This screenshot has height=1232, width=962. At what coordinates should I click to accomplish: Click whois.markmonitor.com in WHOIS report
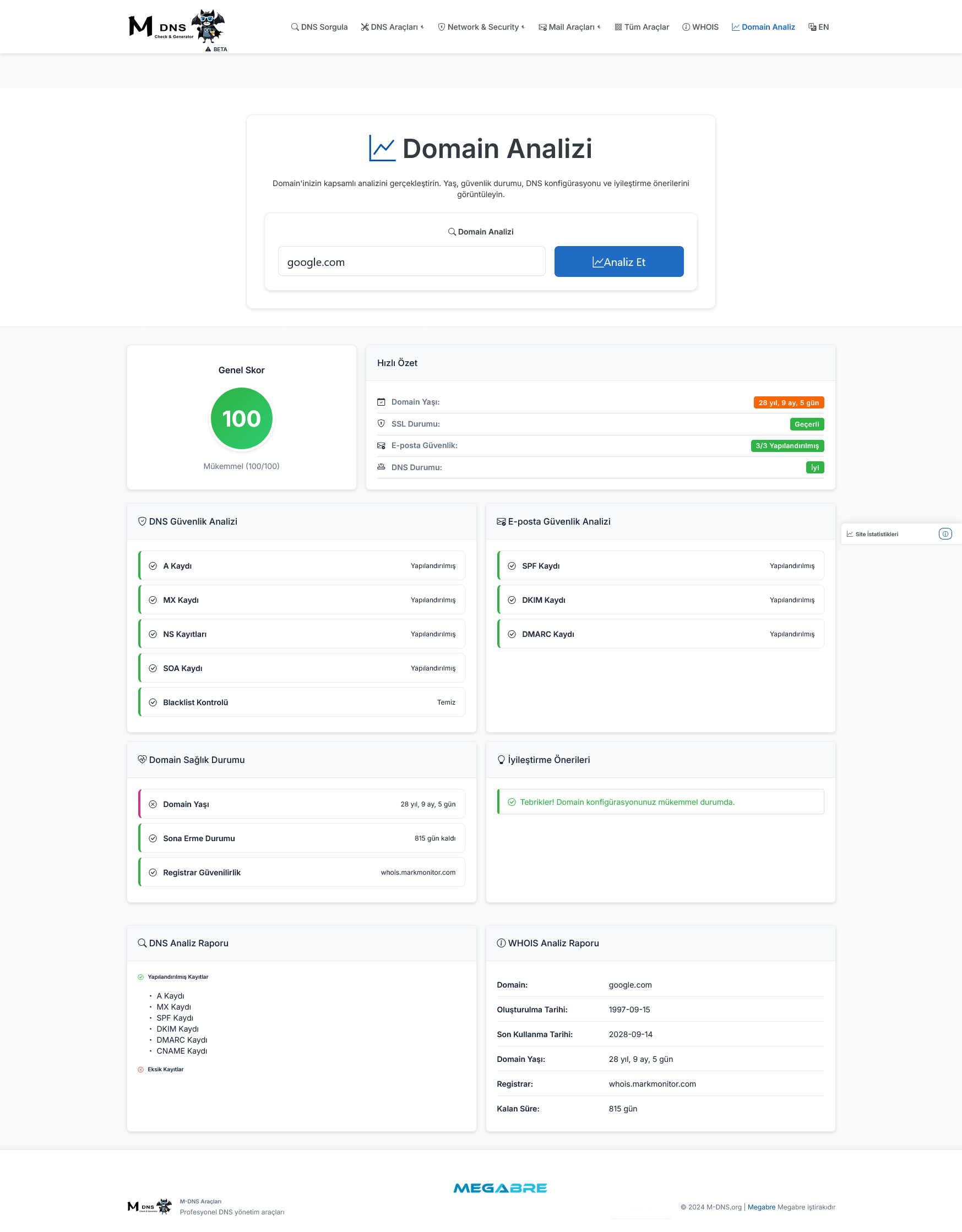pos(652,1084)
